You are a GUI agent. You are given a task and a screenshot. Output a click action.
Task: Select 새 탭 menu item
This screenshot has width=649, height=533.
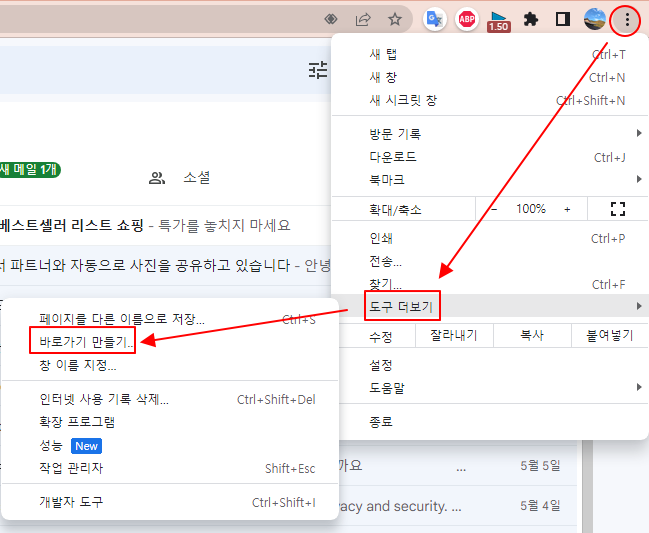(x=490, y=54)
